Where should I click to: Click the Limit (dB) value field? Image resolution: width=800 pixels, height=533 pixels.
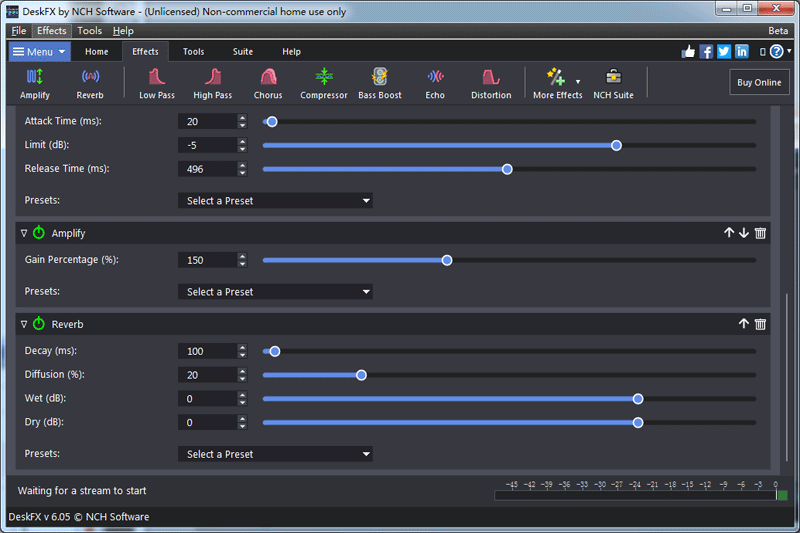click(x=208, y=145)
